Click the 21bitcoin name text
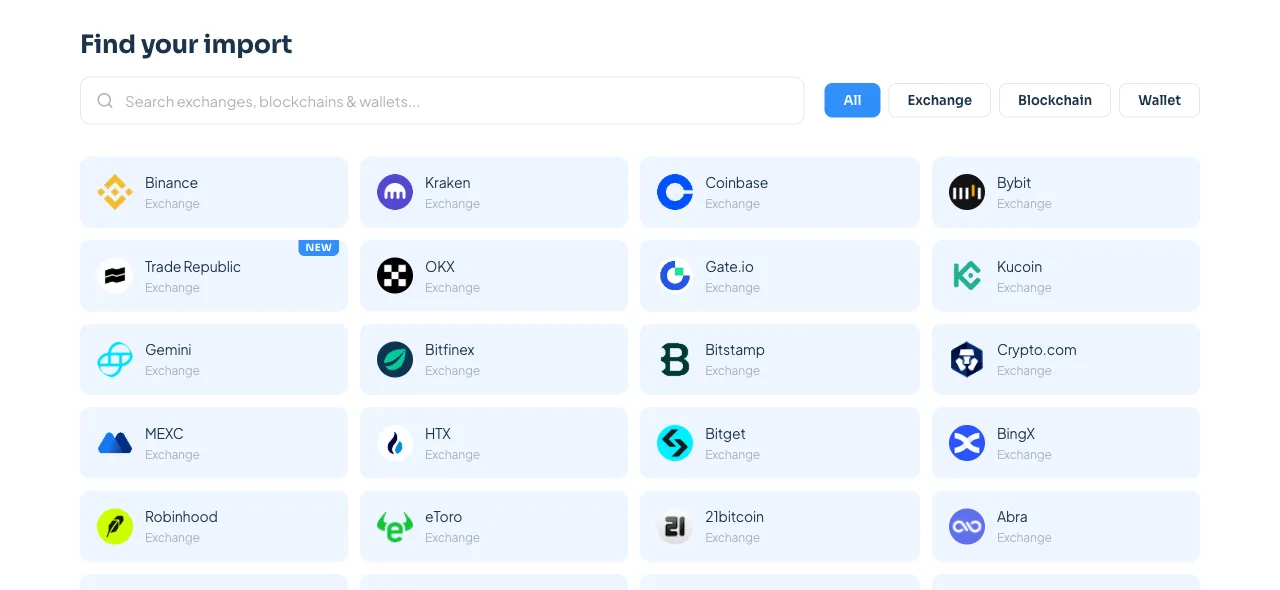 734,517
